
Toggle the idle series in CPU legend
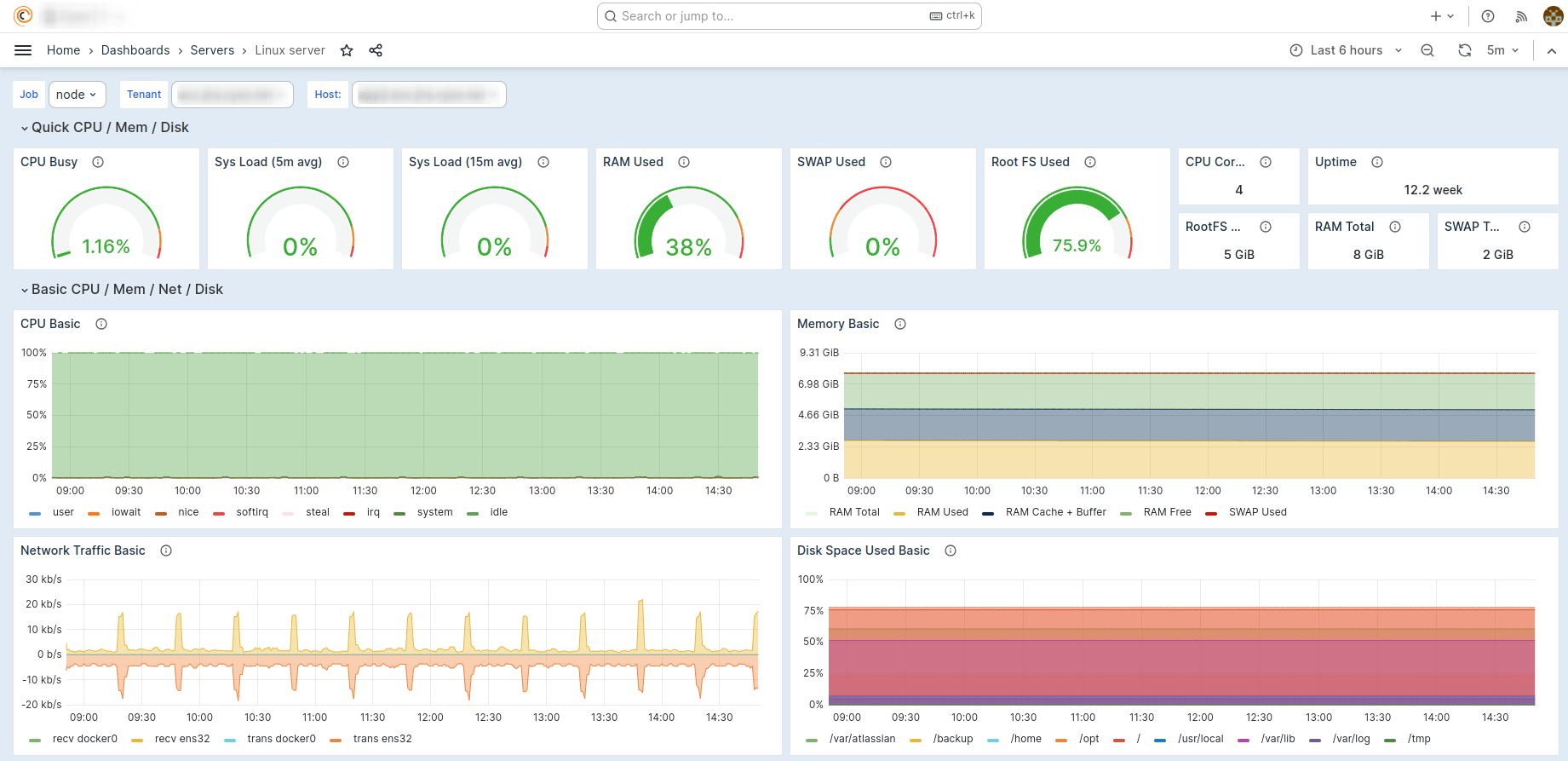(498, 512)
